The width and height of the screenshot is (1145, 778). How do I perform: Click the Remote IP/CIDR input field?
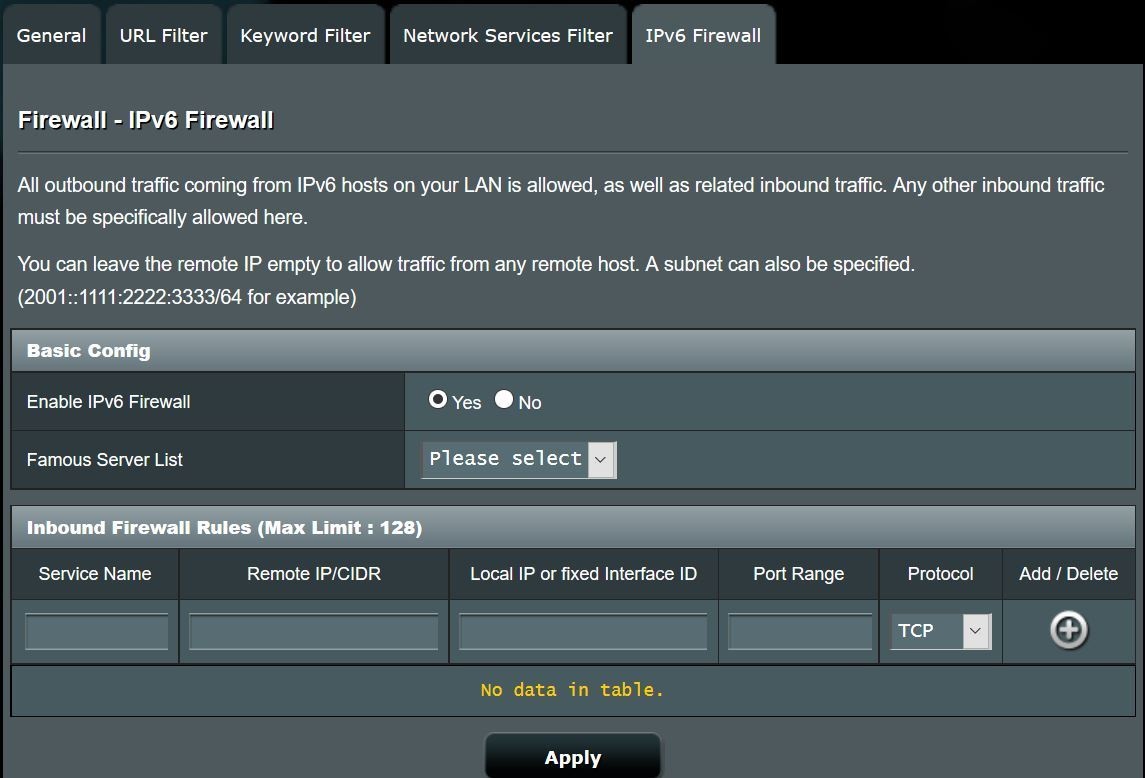313,630
